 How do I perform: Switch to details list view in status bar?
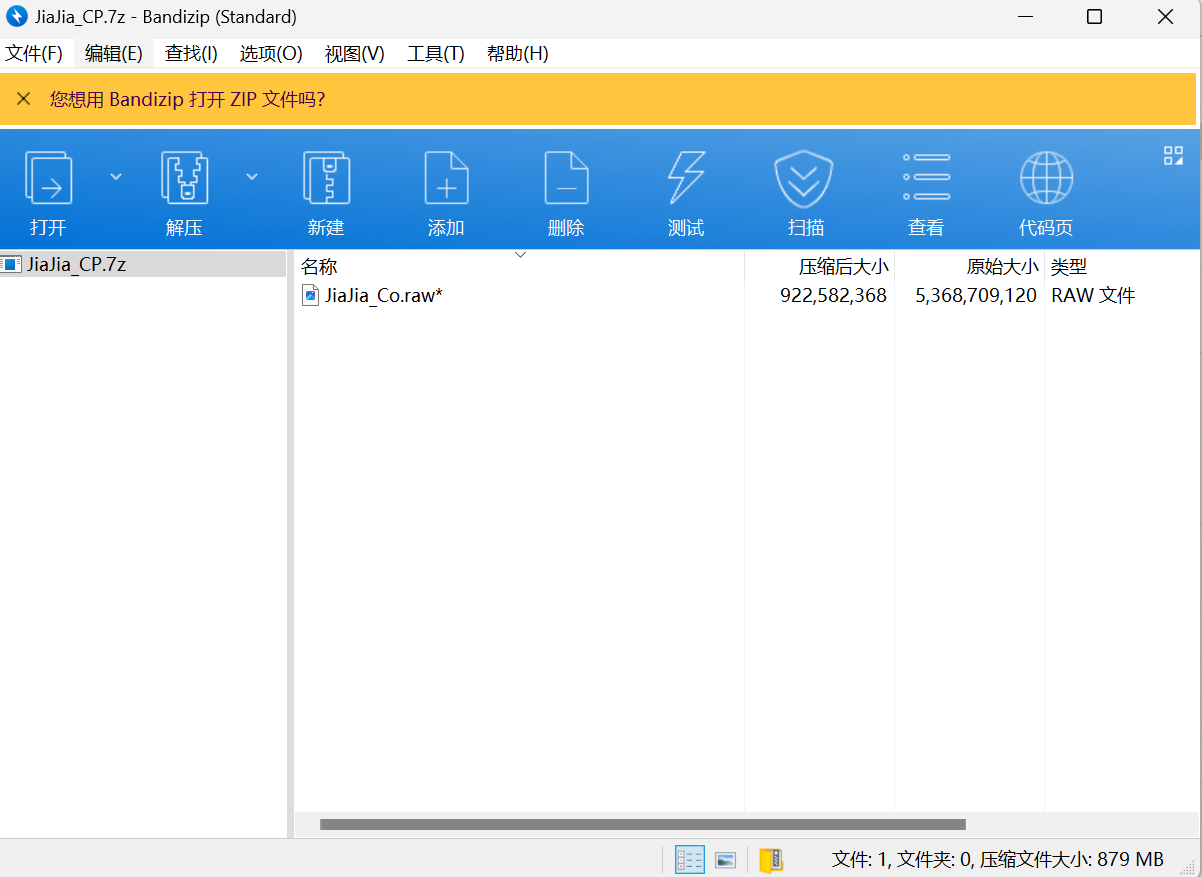pyautogui.click(x=690, y=859)
